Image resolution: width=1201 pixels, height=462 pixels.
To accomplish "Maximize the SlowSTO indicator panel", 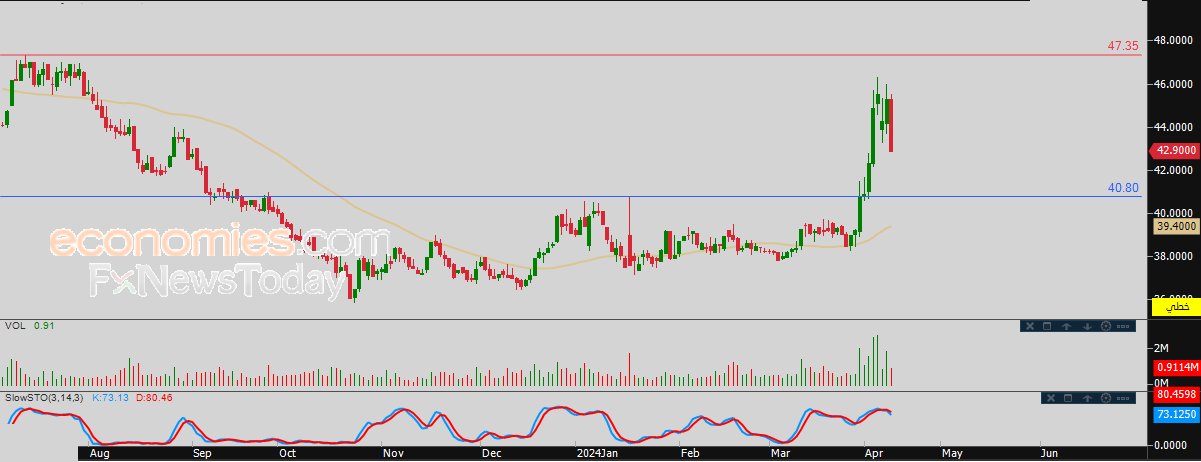I will pos(1068,398).
